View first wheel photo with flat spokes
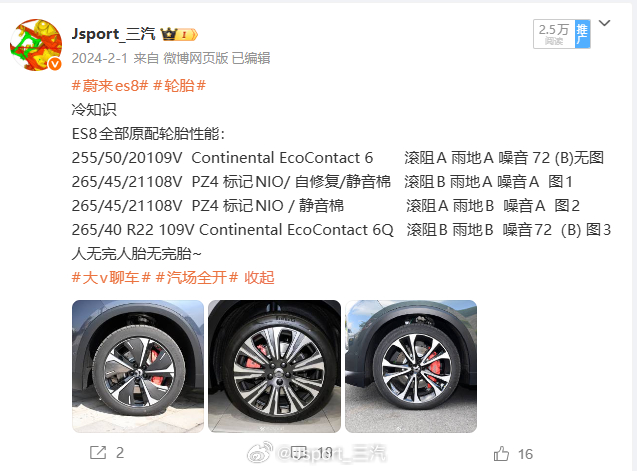 138,366
